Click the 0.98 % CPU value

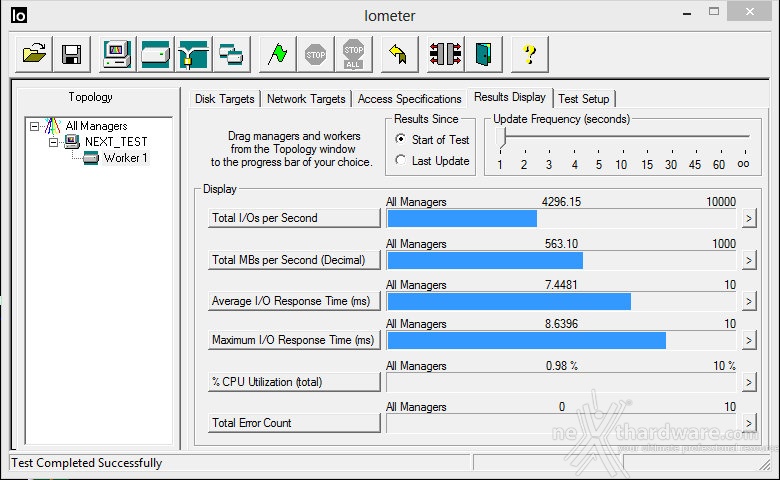point(562,366)
